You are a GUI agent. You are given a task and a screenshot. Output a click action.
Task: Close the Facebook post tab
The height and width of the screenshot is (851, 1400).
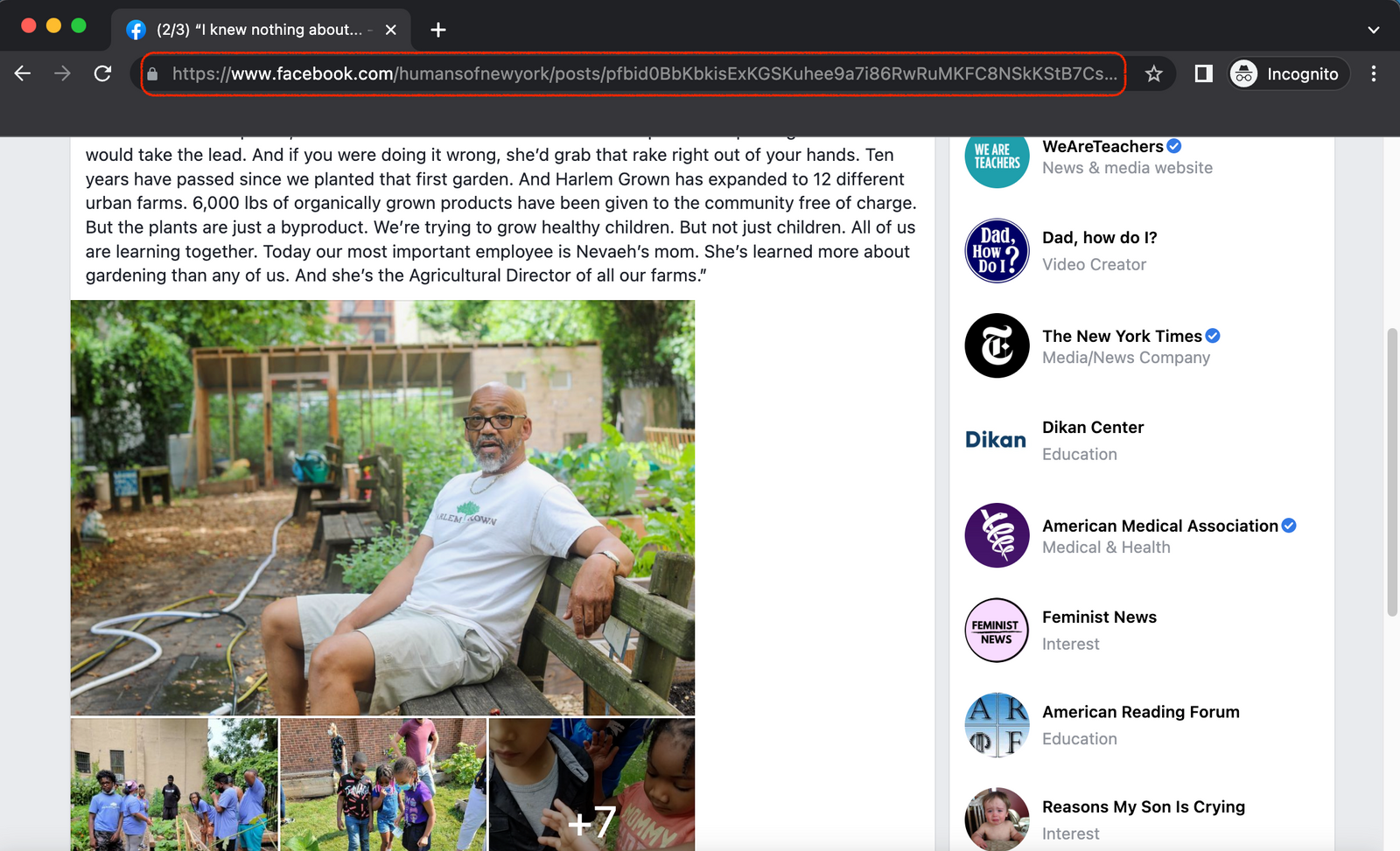pos(391,30)
